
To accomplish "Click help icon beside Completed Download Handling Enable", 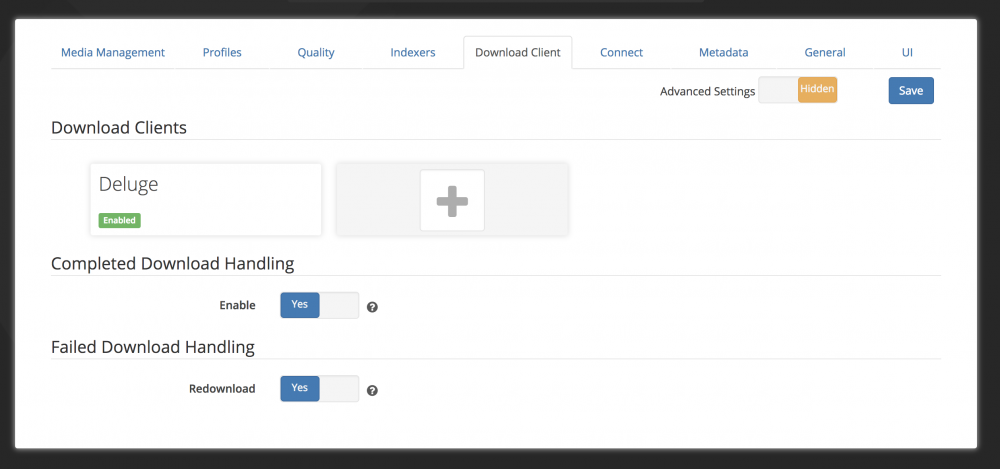I will 372,307.
